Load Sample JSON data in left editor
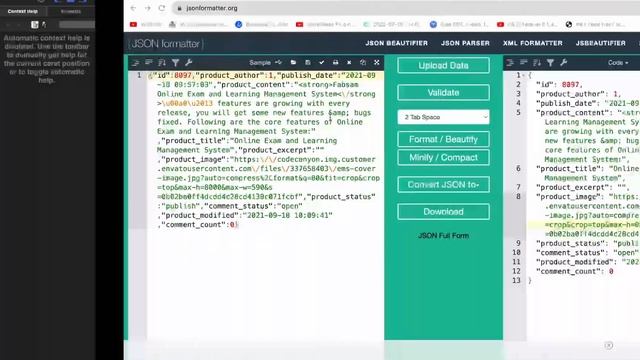640x360 pixels. click(266, 62)
